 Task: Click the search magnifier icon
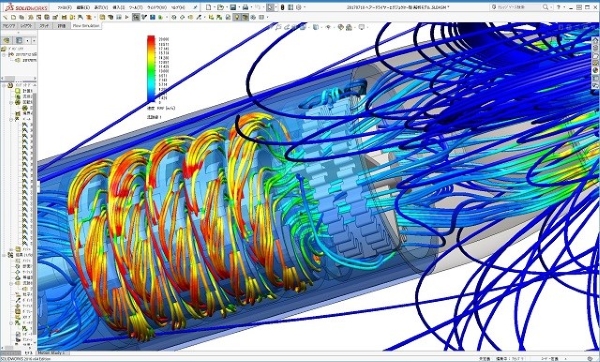tap(545, 7)
